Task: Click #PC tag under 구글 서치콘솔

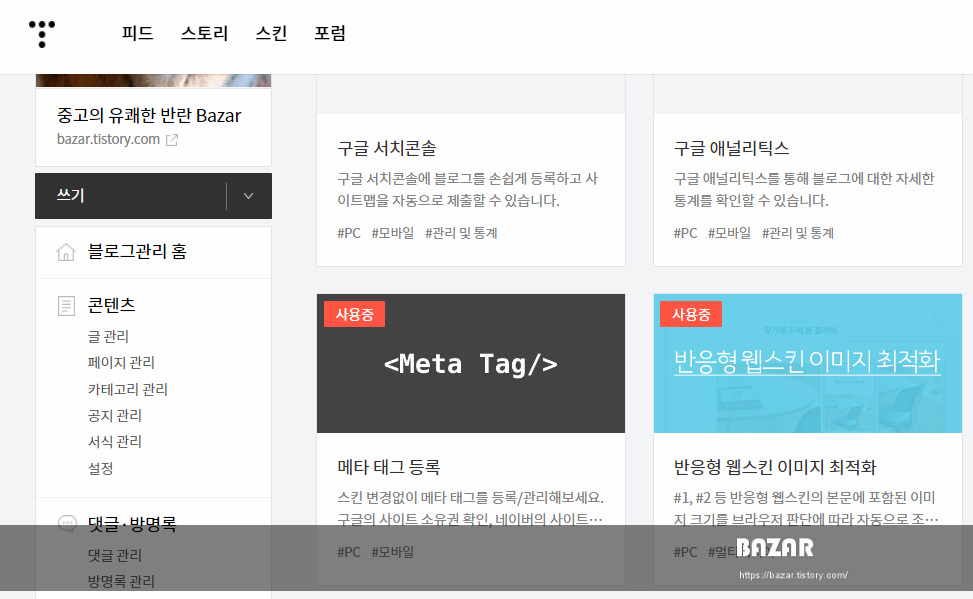Action: pos(349,233)
